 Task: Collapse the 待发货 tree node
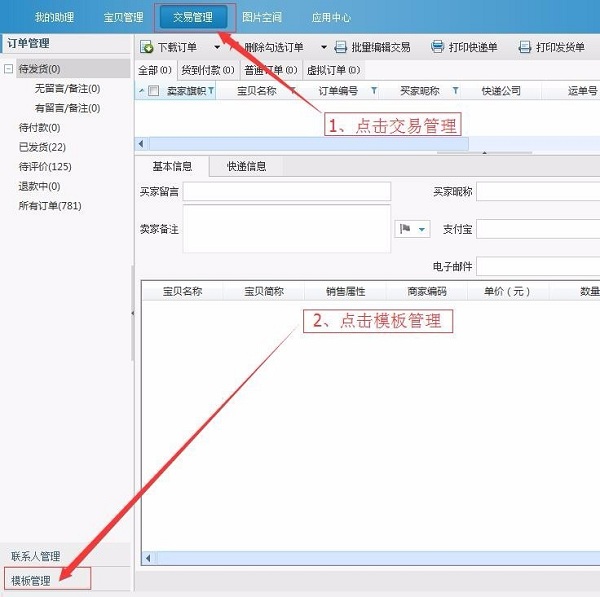[9, 69]
